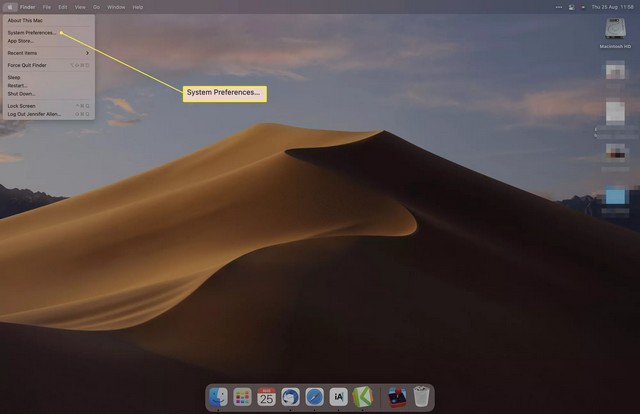Open the Trash in the Dock
The width and height of the screenshot is (640, 414).
(x=422, y=397)
